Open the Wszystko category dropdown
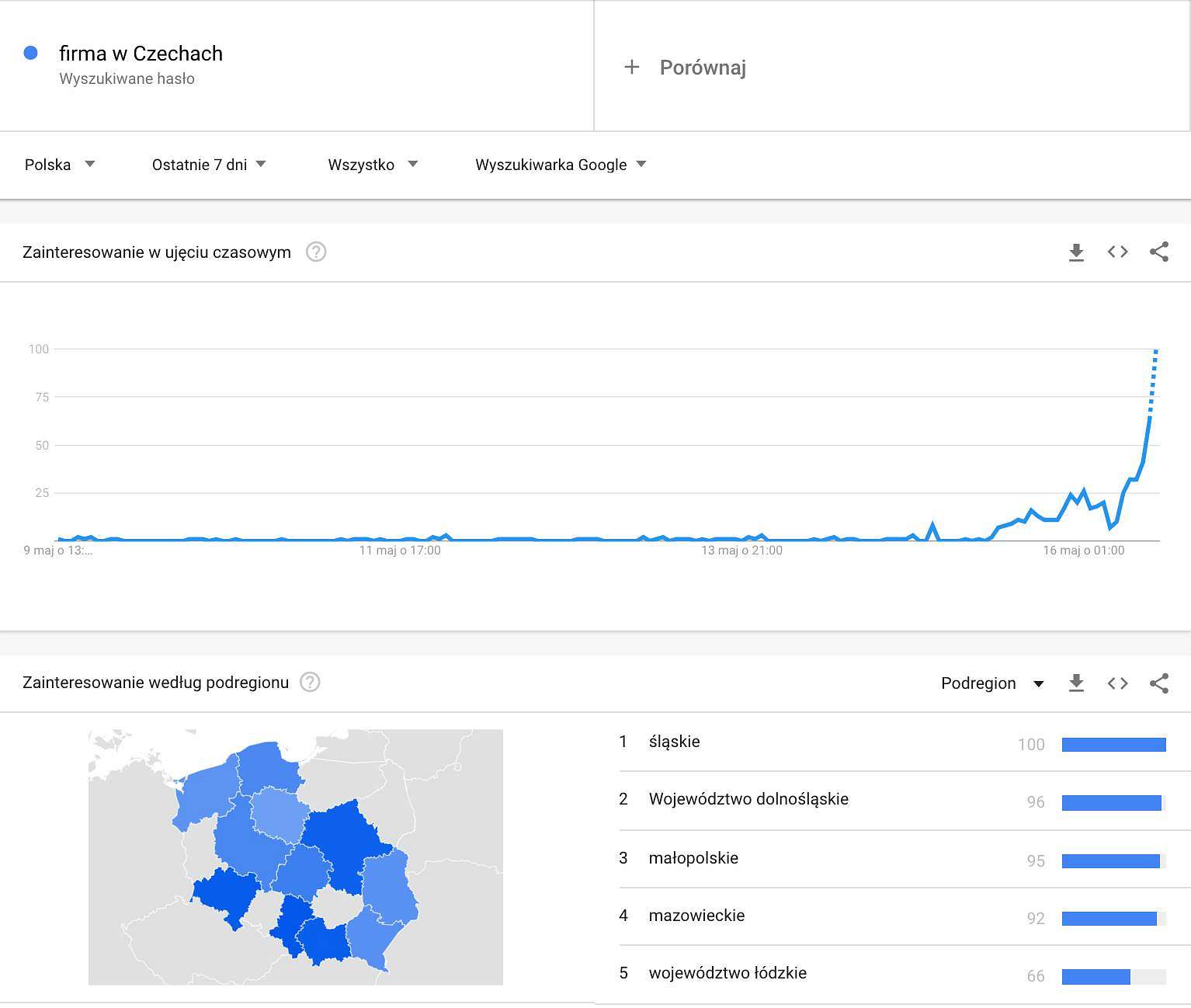Viewport: 1191px width, 1008px height. coord(373,165)
